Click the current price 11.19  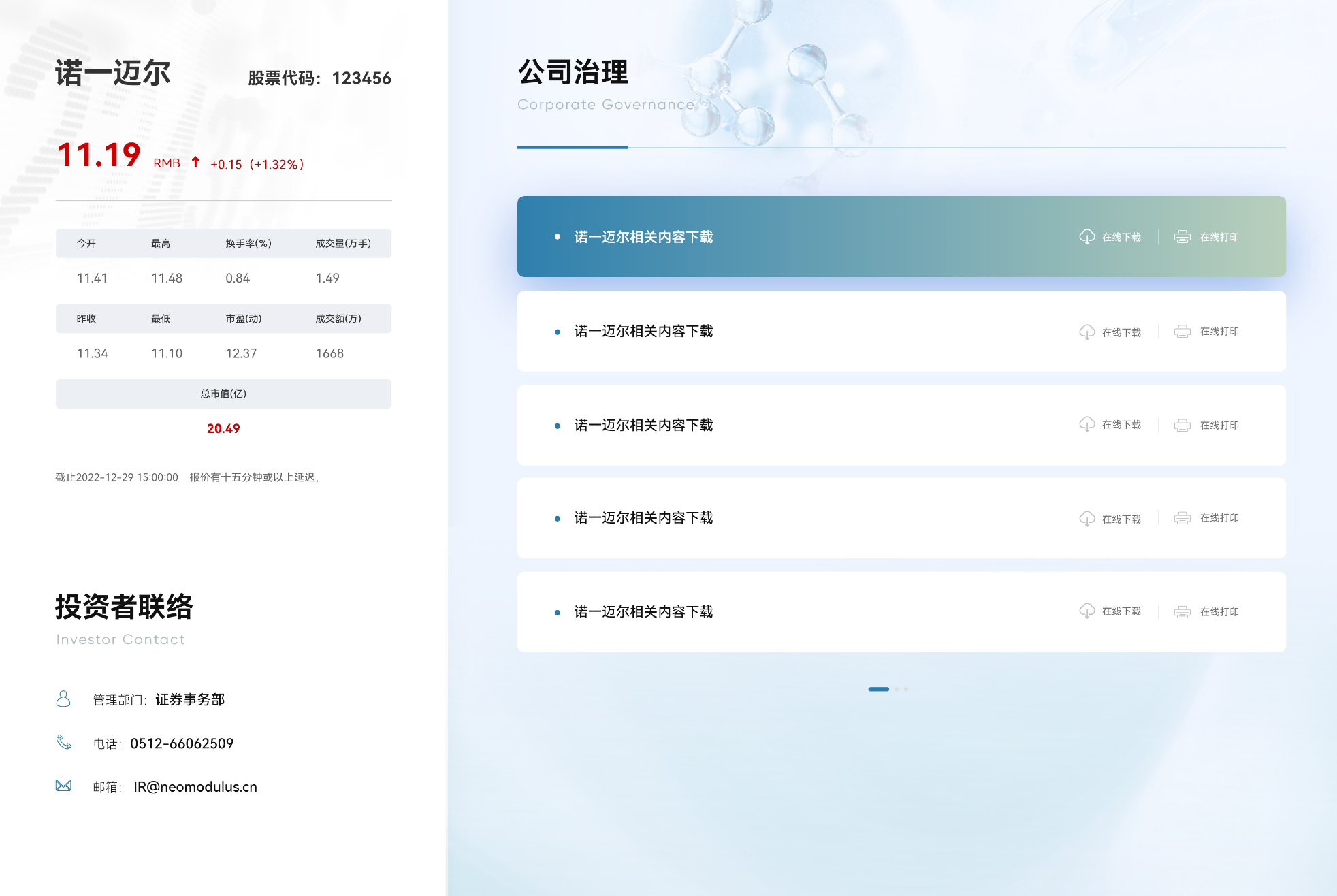[x=99, y=155]
